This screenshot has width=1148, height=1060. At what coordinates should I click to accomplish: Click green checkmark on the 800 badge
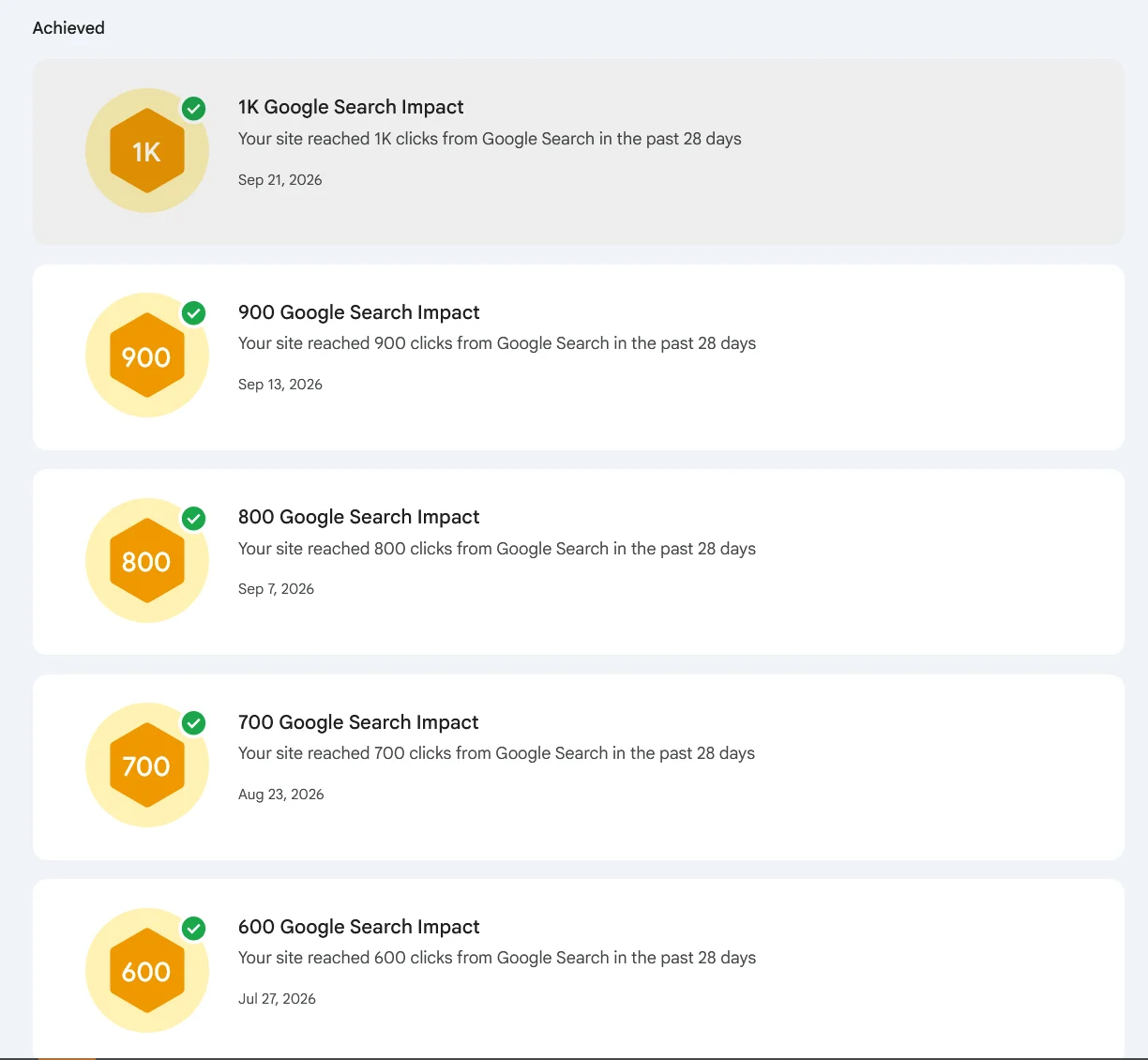point(194,519)
